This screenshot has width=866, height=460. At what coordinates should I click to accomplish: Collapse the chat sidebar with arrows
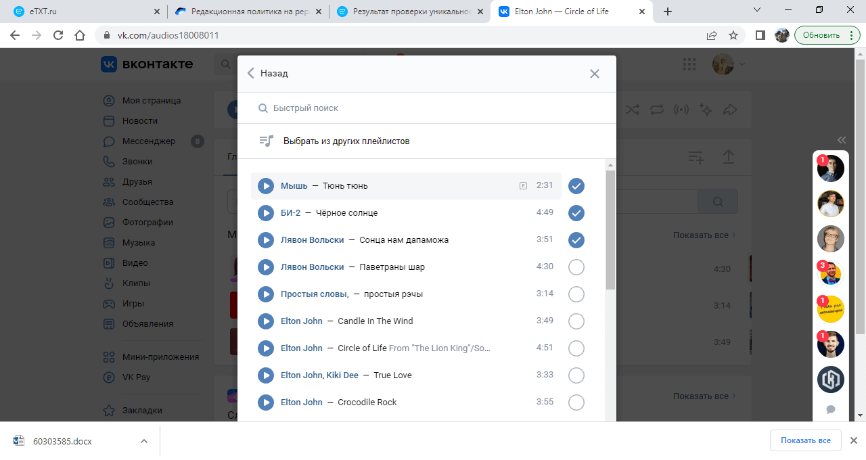(841, 140)
